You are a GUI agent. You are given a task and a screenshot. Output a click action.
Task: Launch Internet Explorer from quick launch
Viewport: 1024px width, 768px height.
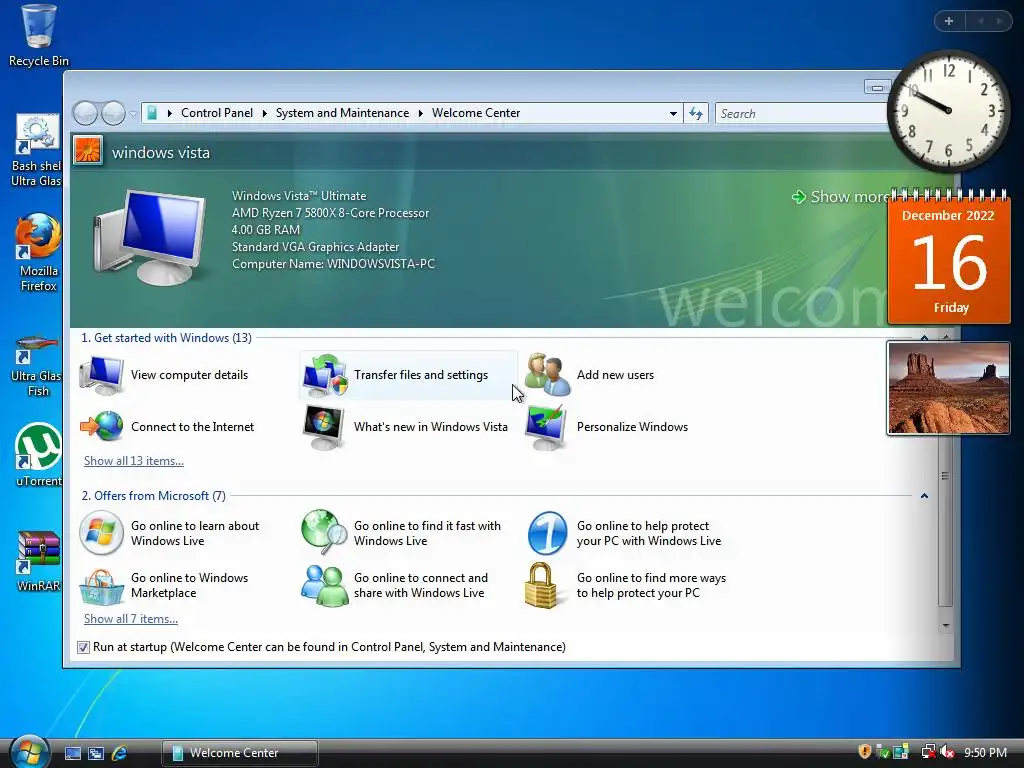[x=120, y=753]
